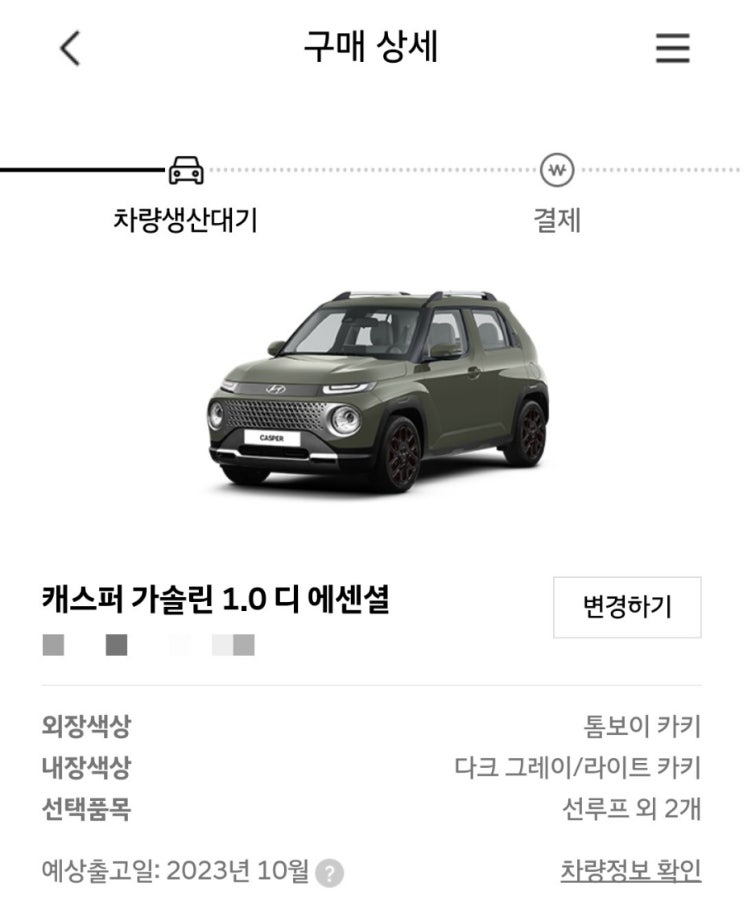743x924 pixels.
Task: Open the estimated delivery date help icon
Action: pyautogui.click(x=329, y=873)
